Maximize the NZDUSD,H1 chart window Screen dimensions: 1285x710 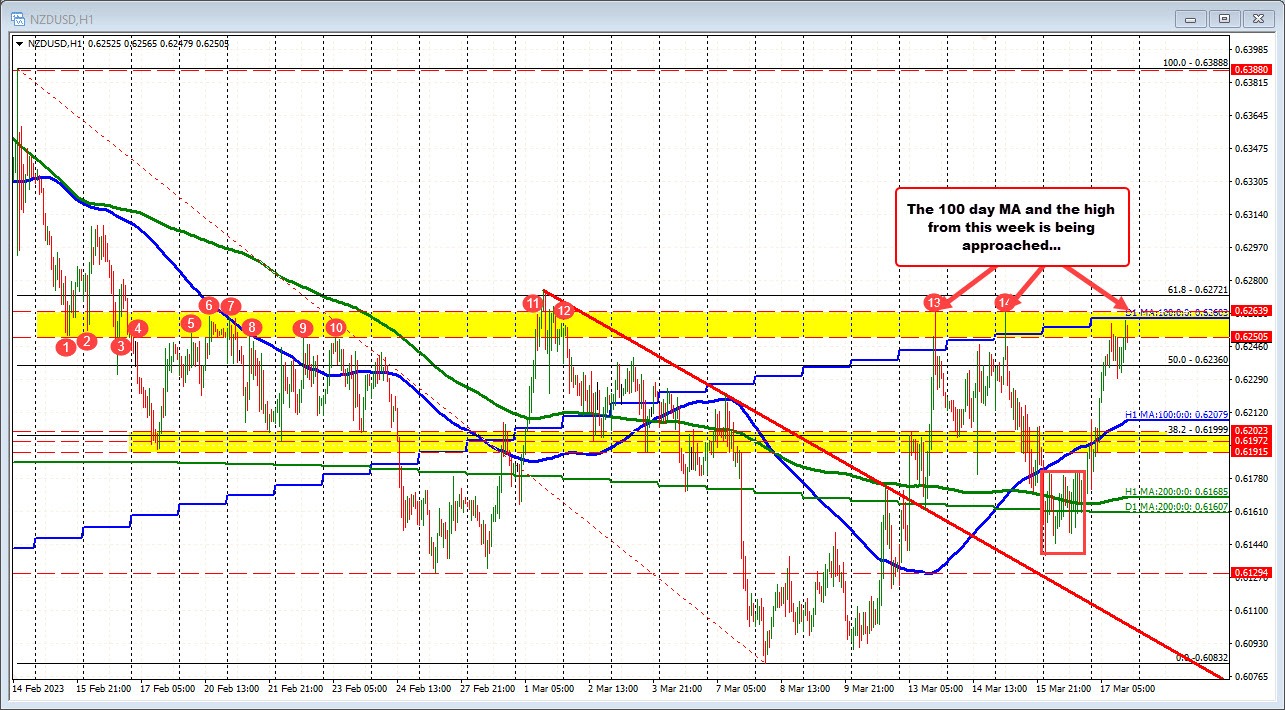[1225, 18]
